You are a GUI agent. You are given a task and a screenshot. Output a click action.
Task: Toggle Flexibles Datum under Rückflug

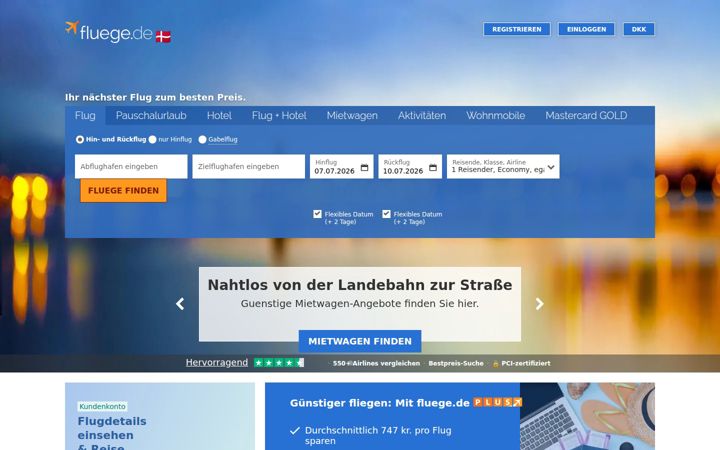coord(386,214)
